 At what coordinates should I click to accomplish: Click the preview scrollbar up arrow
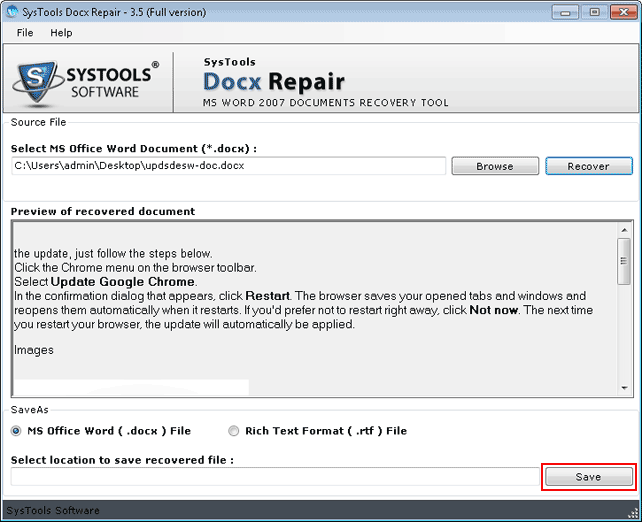[x=624, y=230]
